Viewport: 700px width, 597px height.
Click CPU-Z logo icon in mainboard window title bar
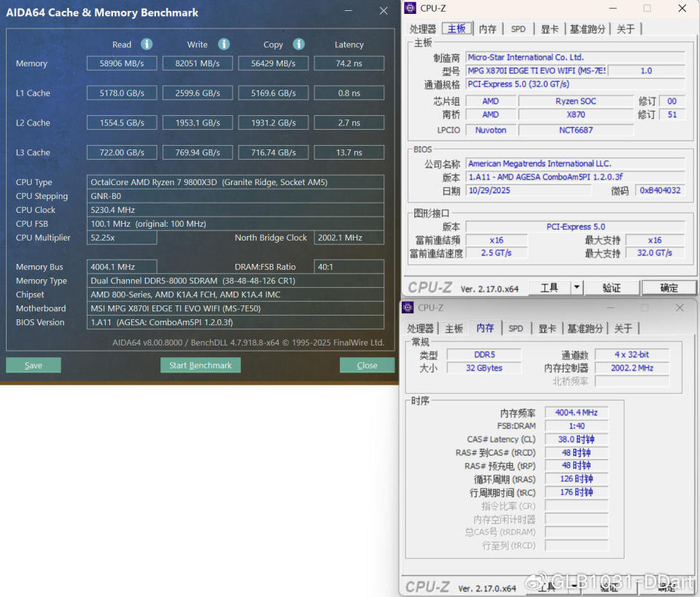tap(409, 9)
